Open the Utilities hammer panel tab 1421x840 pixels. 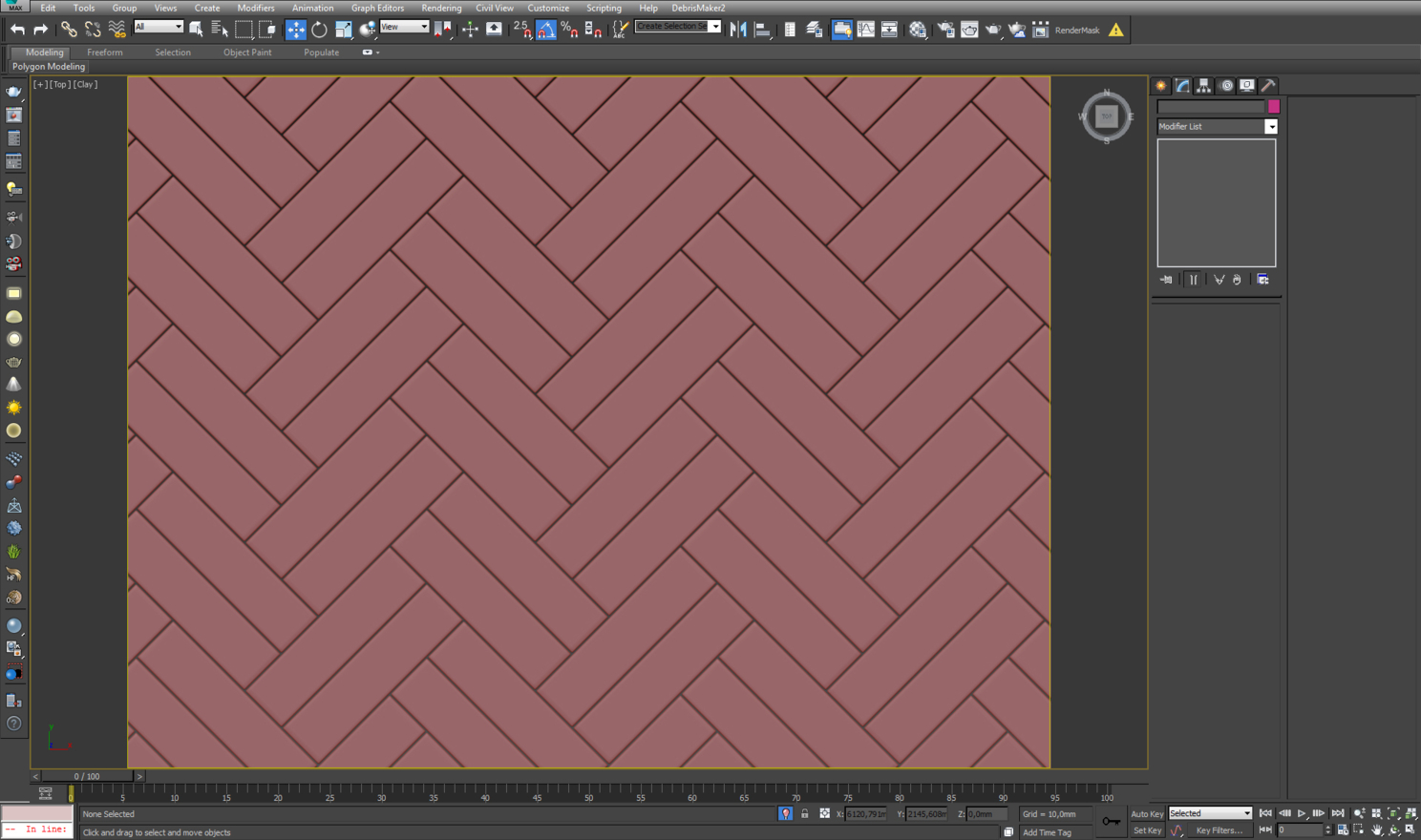1268,86
